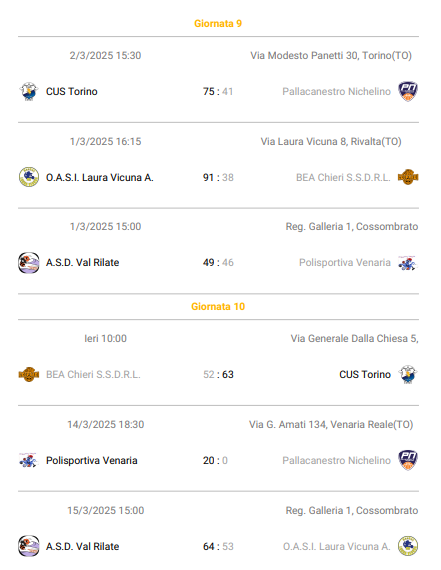
Task: Click Polisportiva Venaria logo in Giornata 10
Action: (x=29, y=460)
